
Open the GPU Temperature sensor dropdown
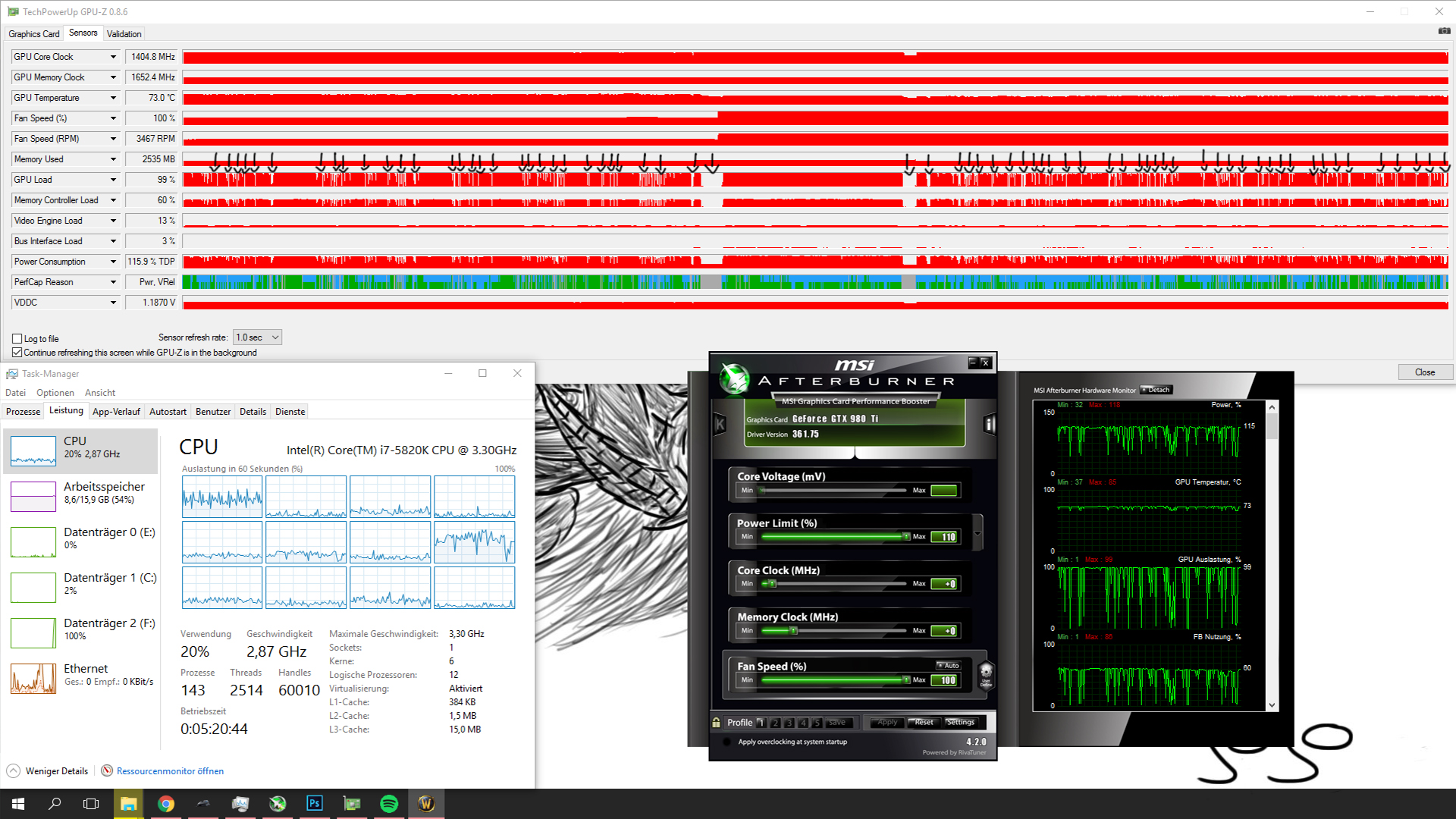(x=113, y=98)
